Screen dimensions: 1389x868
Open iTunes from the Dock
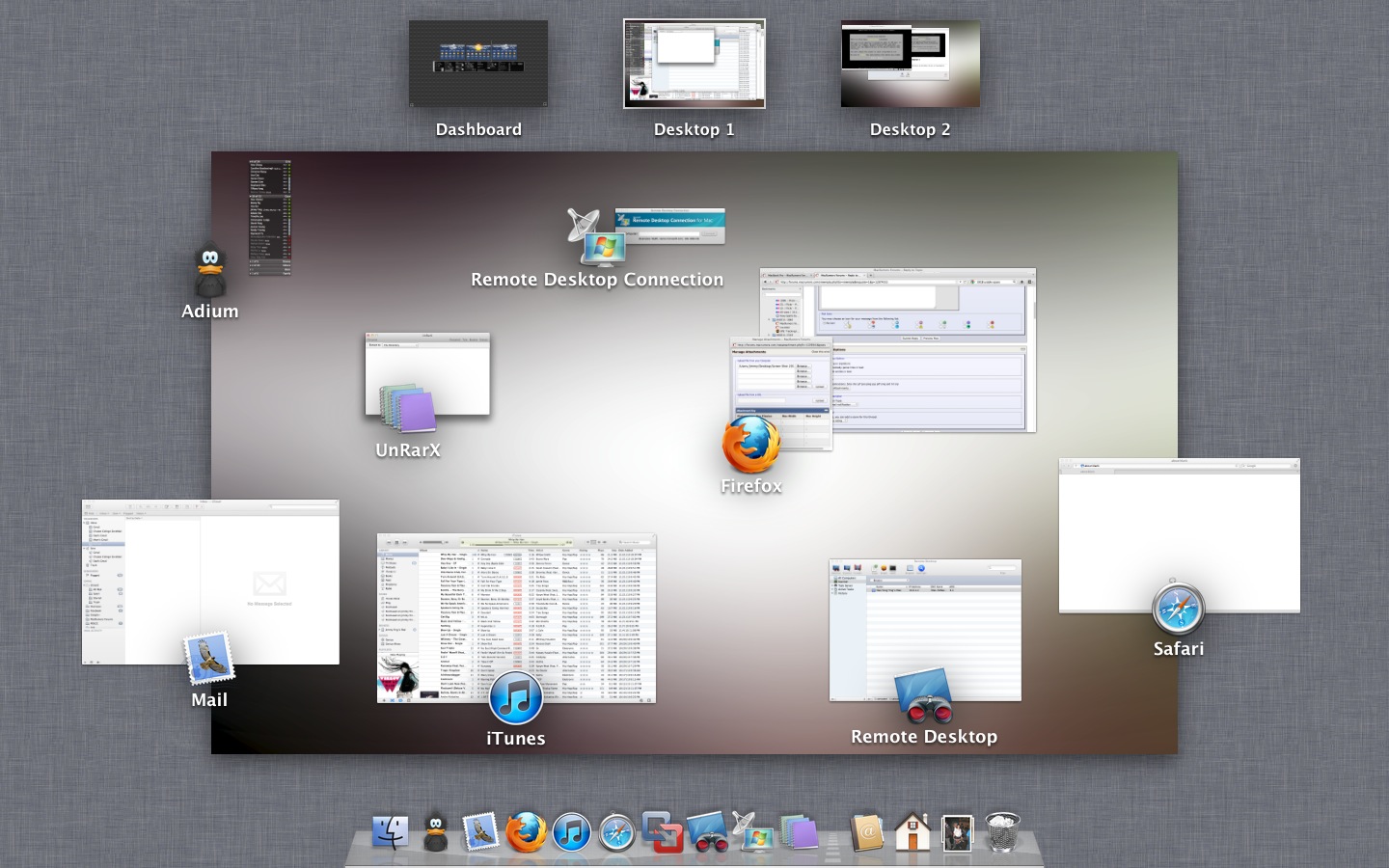coord(571,832)
